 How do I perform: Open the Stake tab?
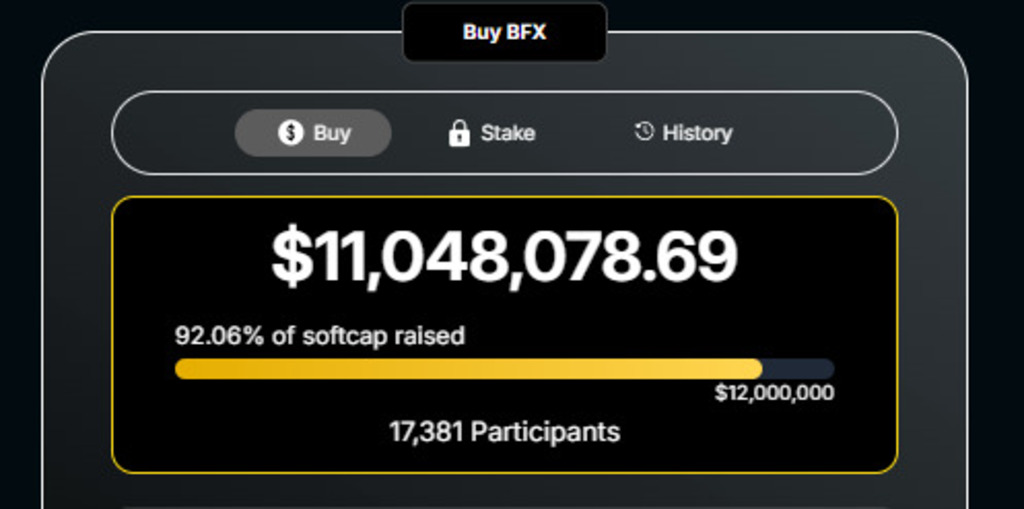tap(491, 133)
